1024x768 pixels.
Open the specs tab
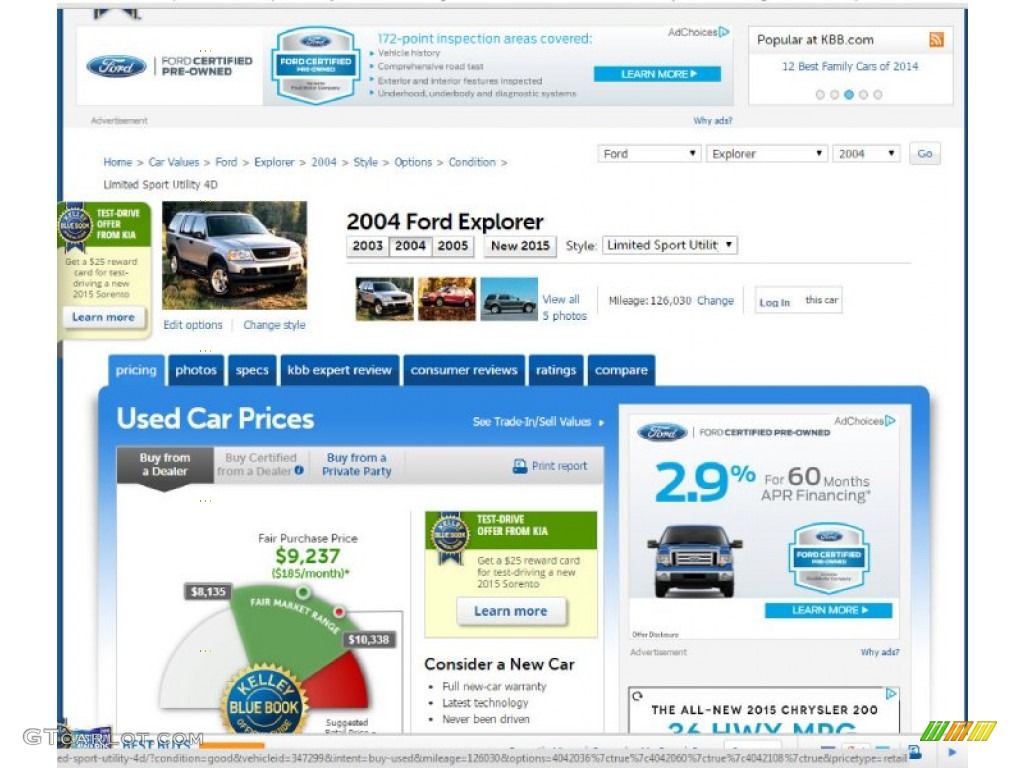tap(252, 370)
